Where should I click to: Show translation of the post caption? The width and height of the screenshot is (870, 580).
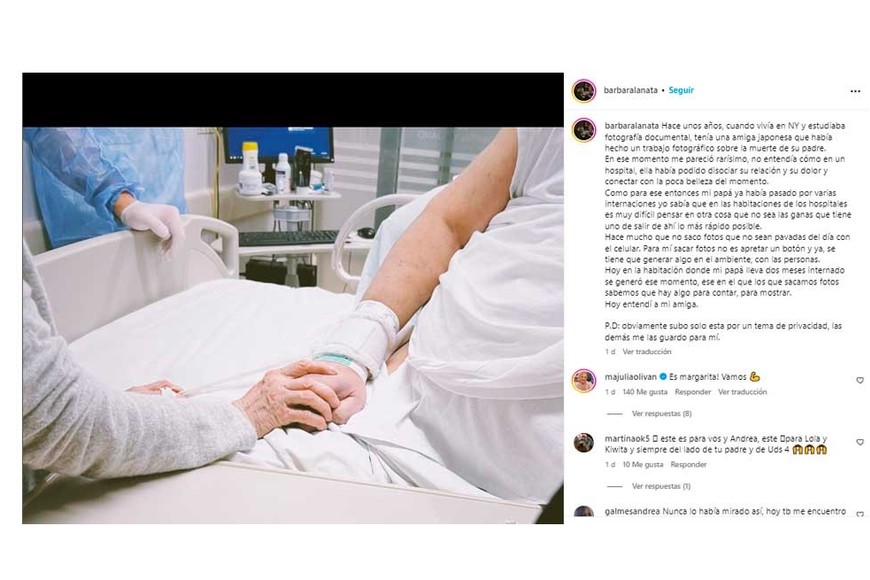646,352
